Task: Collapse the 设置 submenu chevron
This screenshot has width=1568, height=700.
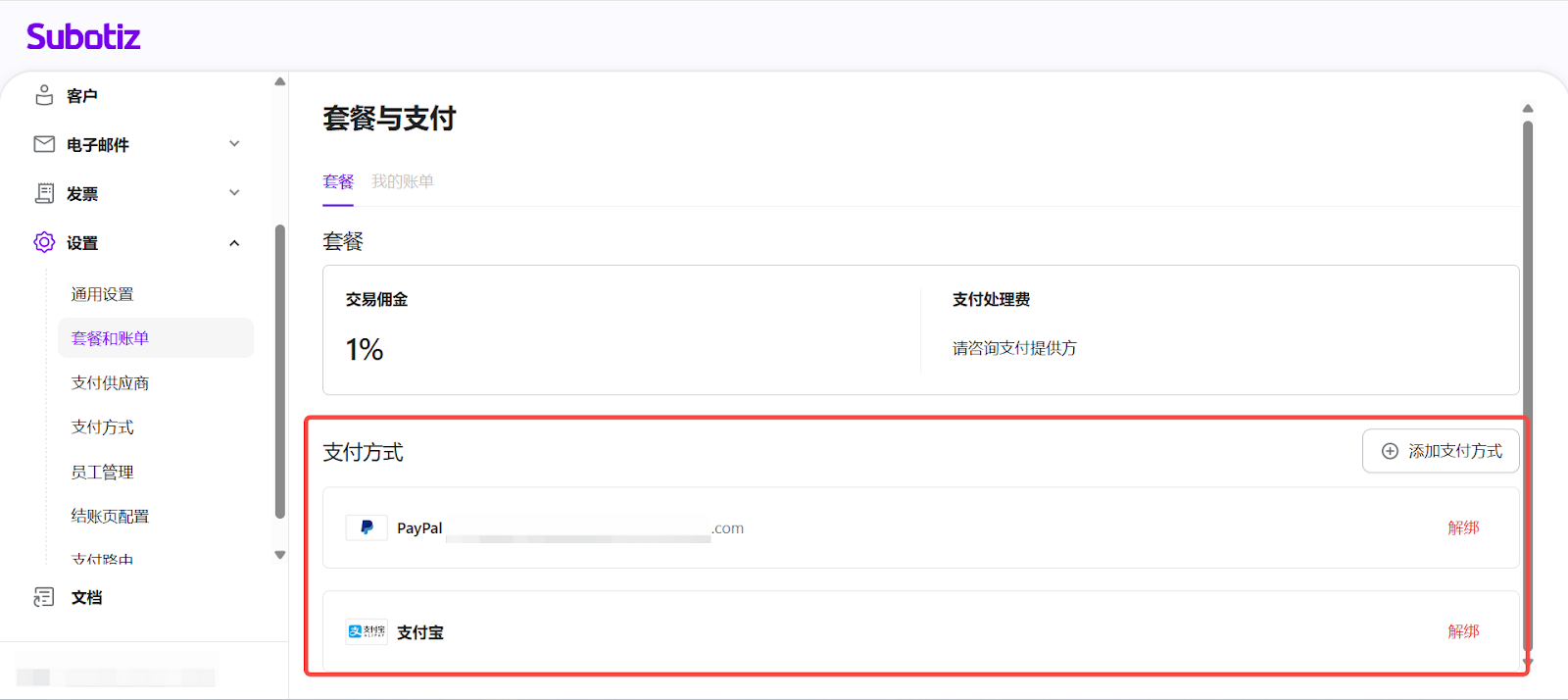Action: (x=234, y=243)
